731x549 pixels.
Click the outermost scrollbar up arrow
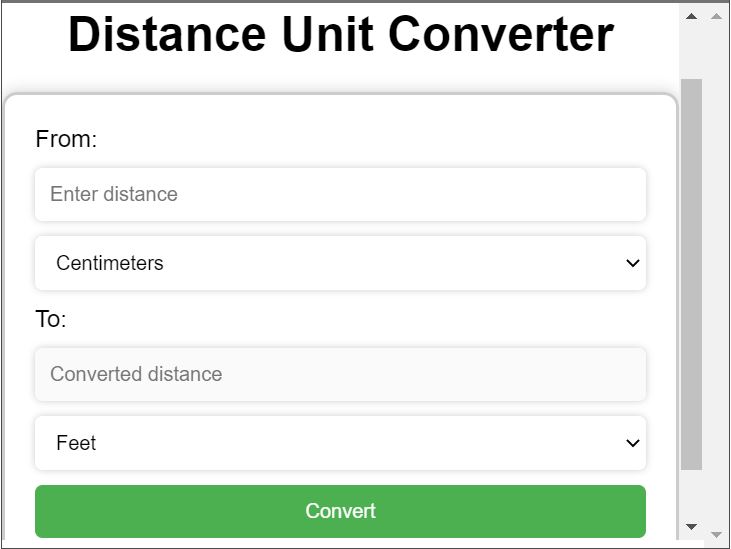pyautogui.click(x=716, y=16)
